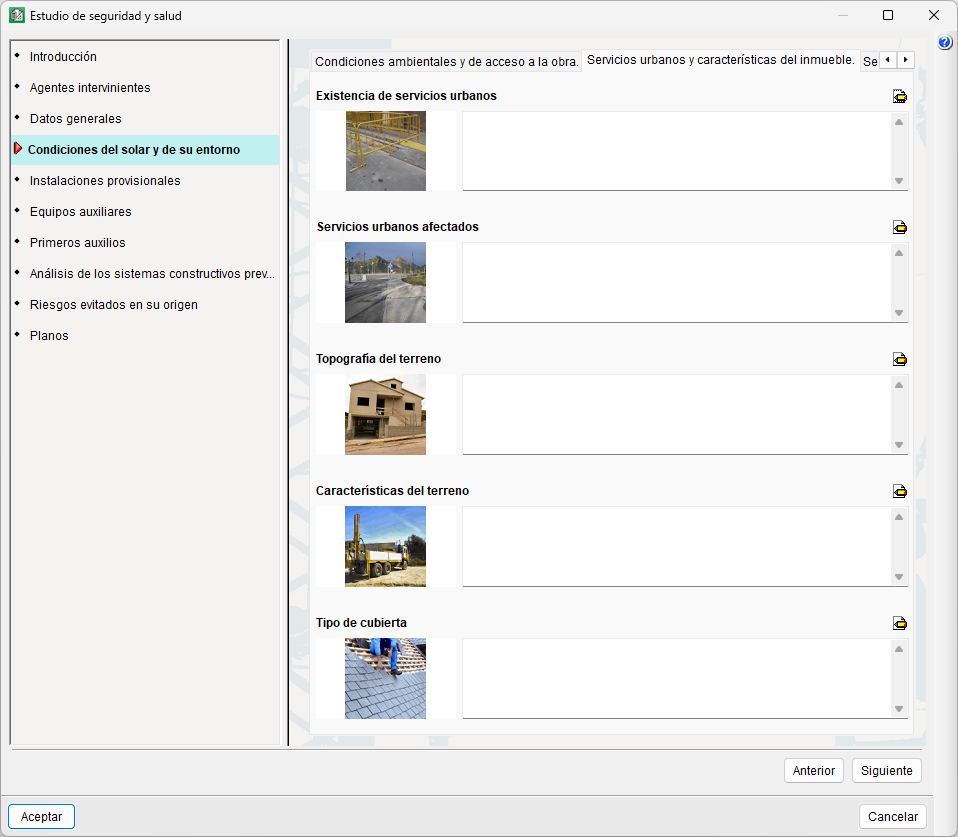Close the Estudio de seguridad y salud window

[934, 15]
